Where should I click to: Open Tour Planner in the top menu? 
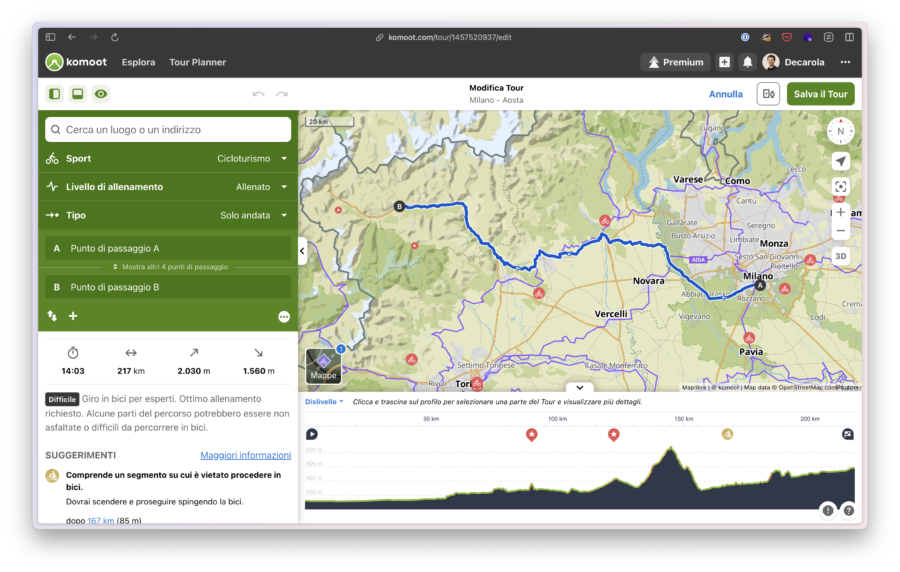point(197,62)
